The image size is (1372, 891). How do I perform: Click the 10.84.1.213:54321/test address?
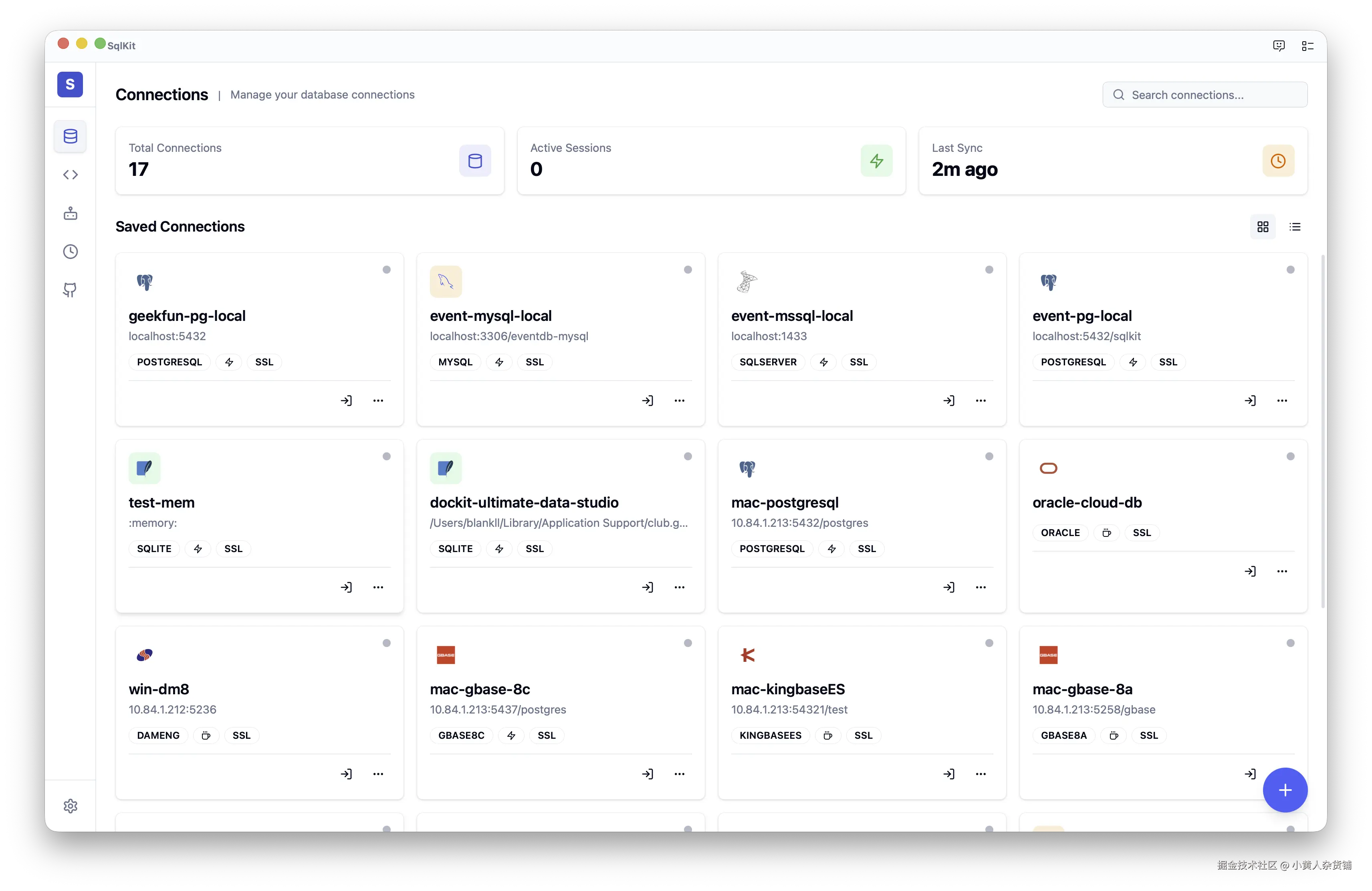click(x=789, y=710)
